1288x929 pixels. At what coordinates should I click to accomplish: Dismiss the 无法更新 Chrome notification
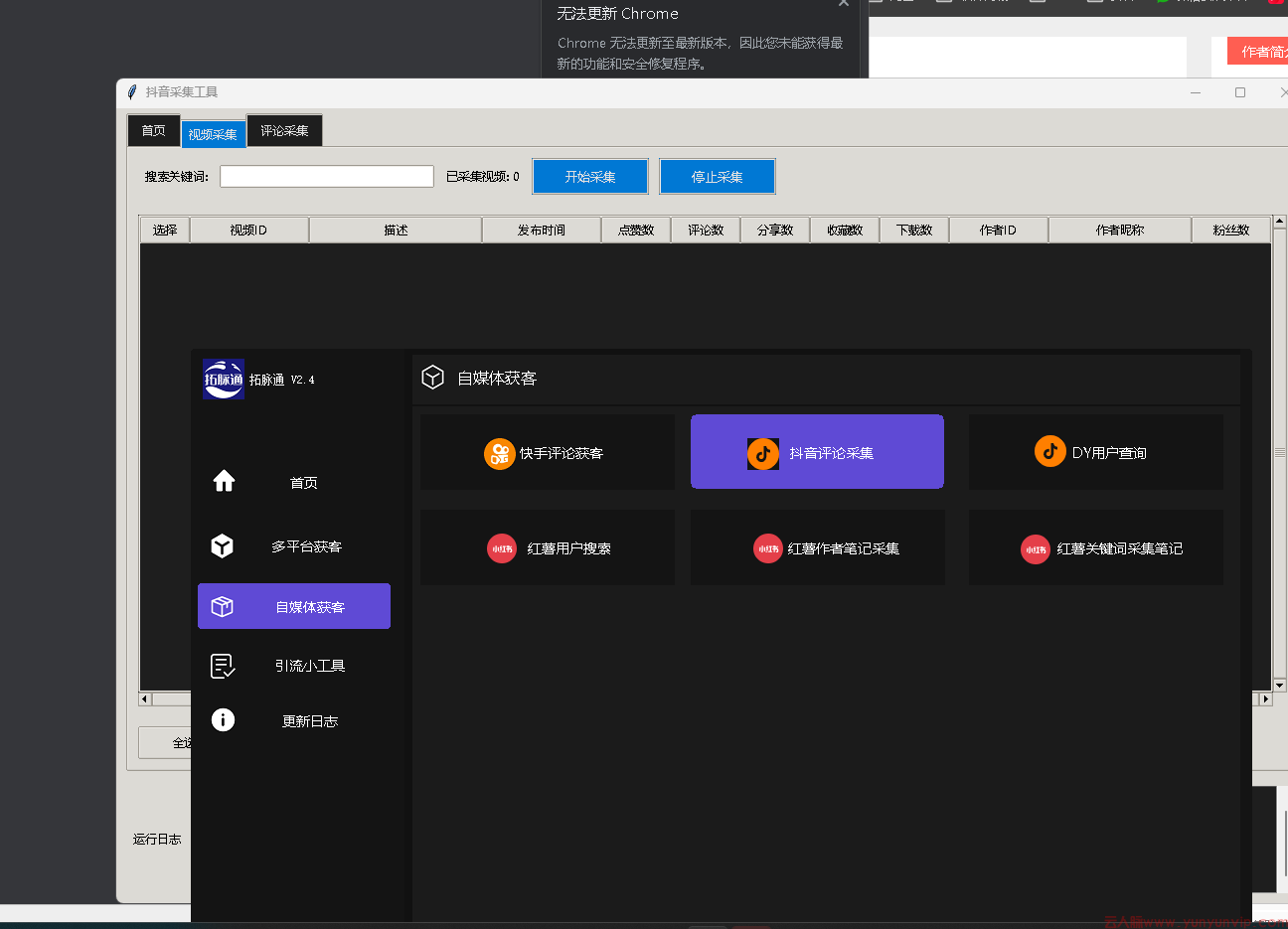click(844, 4)
